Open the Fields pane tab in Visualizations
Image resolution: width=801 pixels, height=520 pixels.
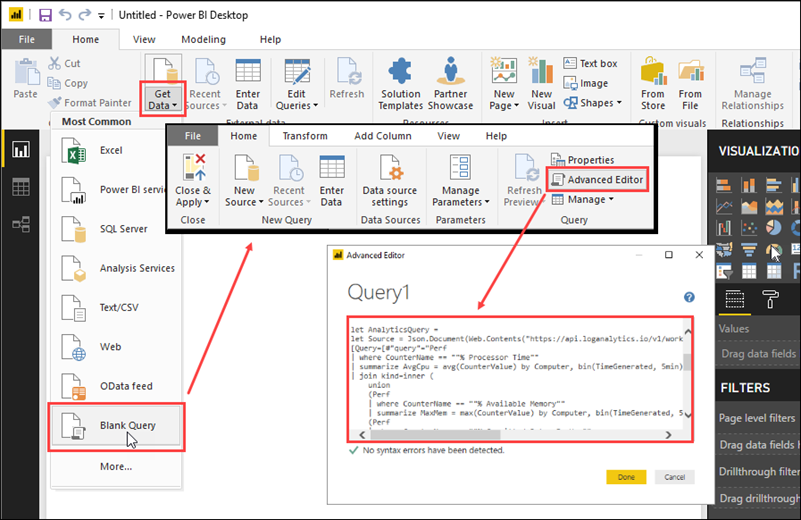point(735,299)
